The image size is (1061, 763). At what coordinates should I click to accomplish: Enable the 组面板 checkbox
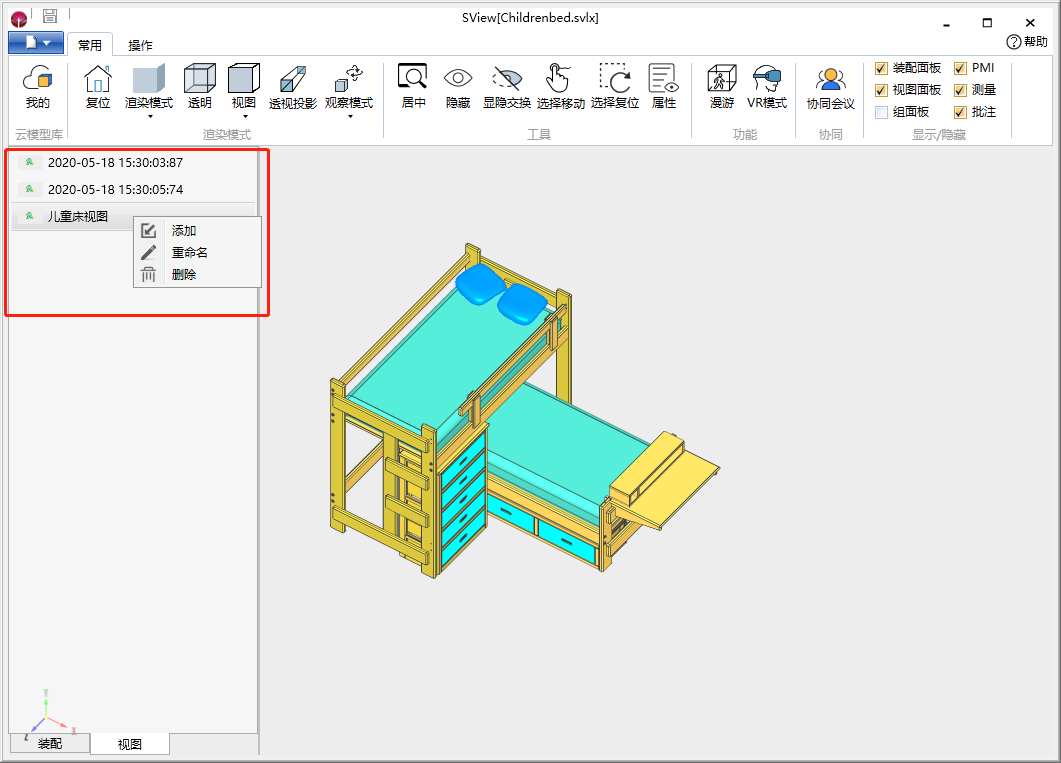pyautogui.click(x=881, y=112)
